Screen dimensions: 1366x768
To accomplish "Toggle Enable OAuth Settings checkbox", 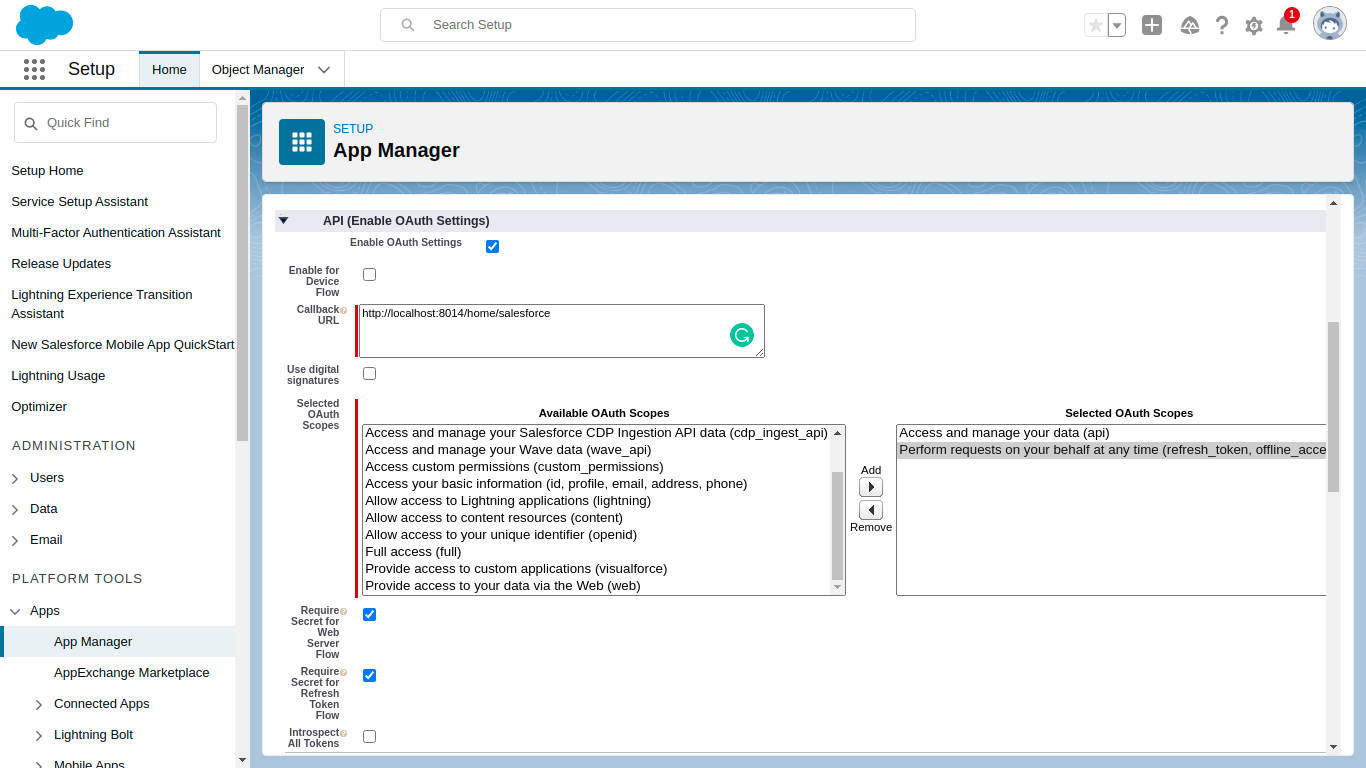I will pos(492,246).
